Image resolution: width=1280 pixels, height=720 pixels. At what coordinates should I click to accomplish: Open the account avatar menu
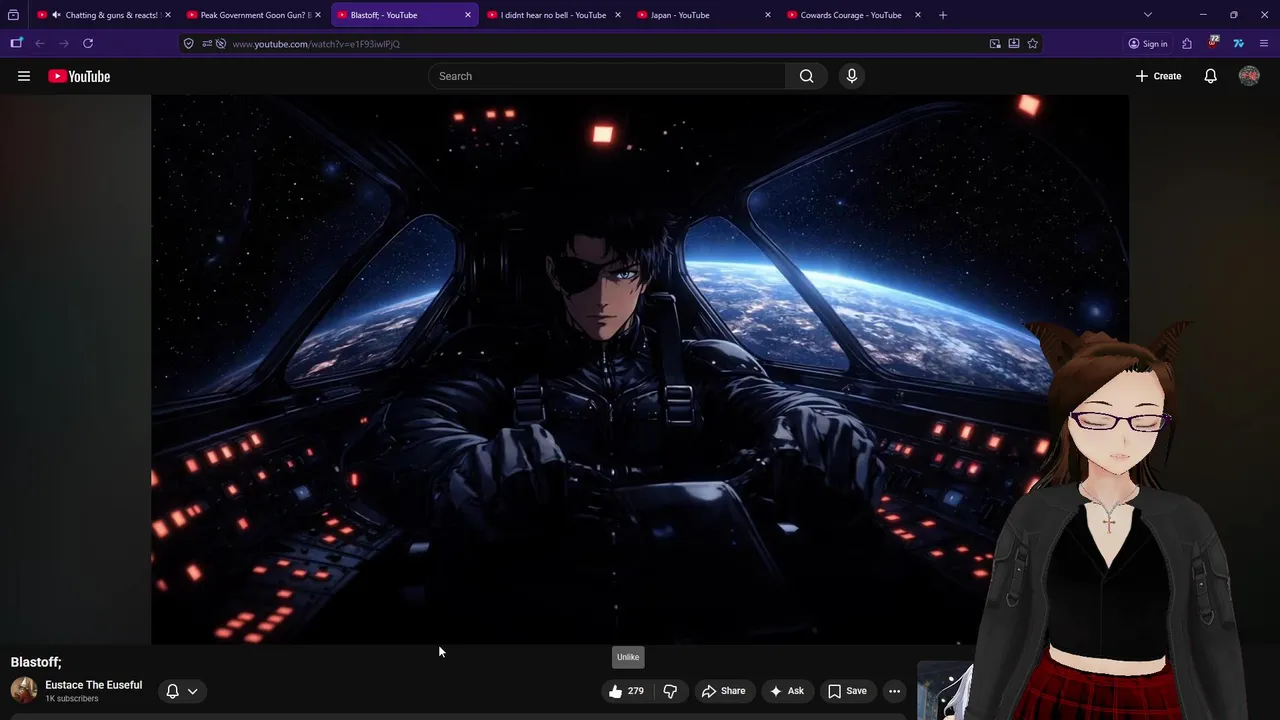[x=1249, y=76]
